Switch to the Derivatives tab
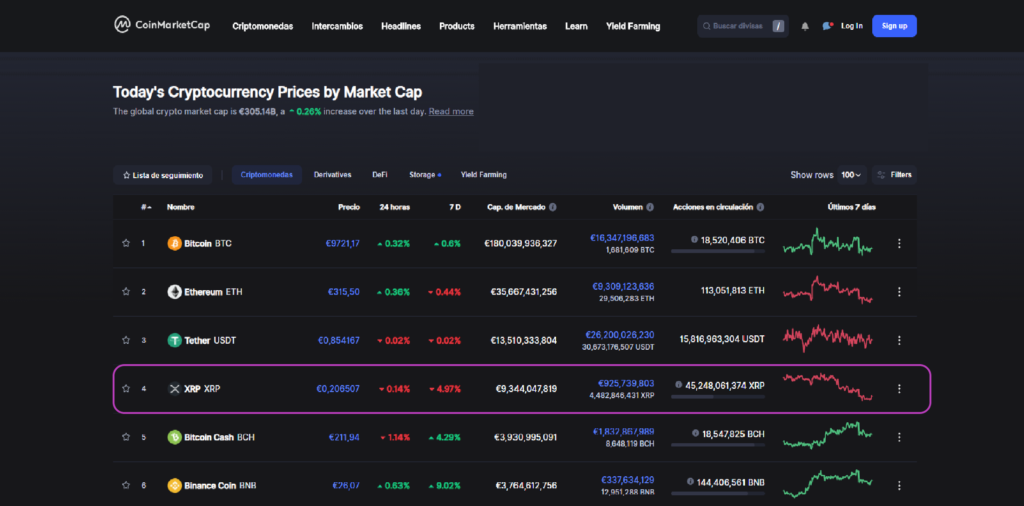This screenshot has width=1024, height=506. [332, 175]
